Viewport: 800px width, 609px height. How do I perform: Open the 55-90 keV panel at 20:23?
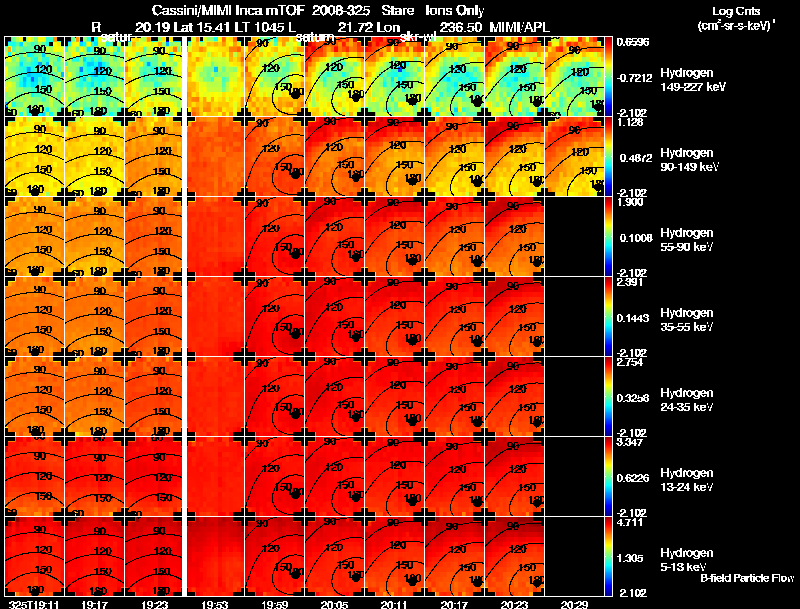pos(514,237)
